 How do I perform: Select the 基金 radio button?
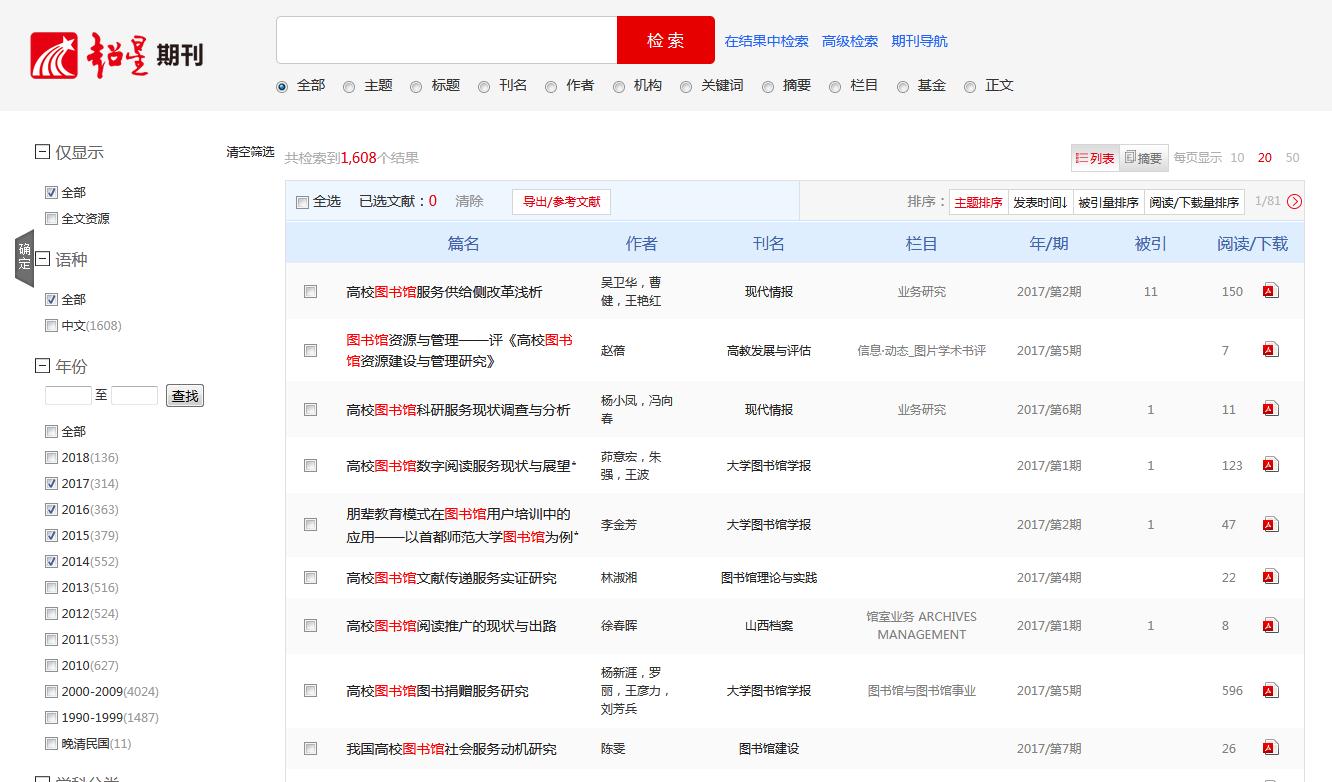(903, 87)
